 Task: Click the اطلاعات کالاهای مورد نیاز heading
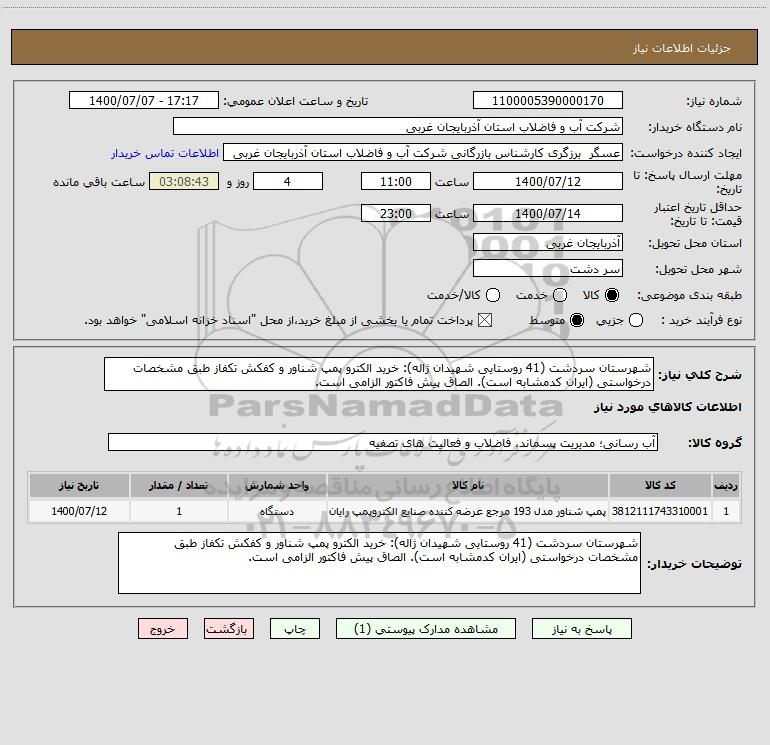coord(667,407)
